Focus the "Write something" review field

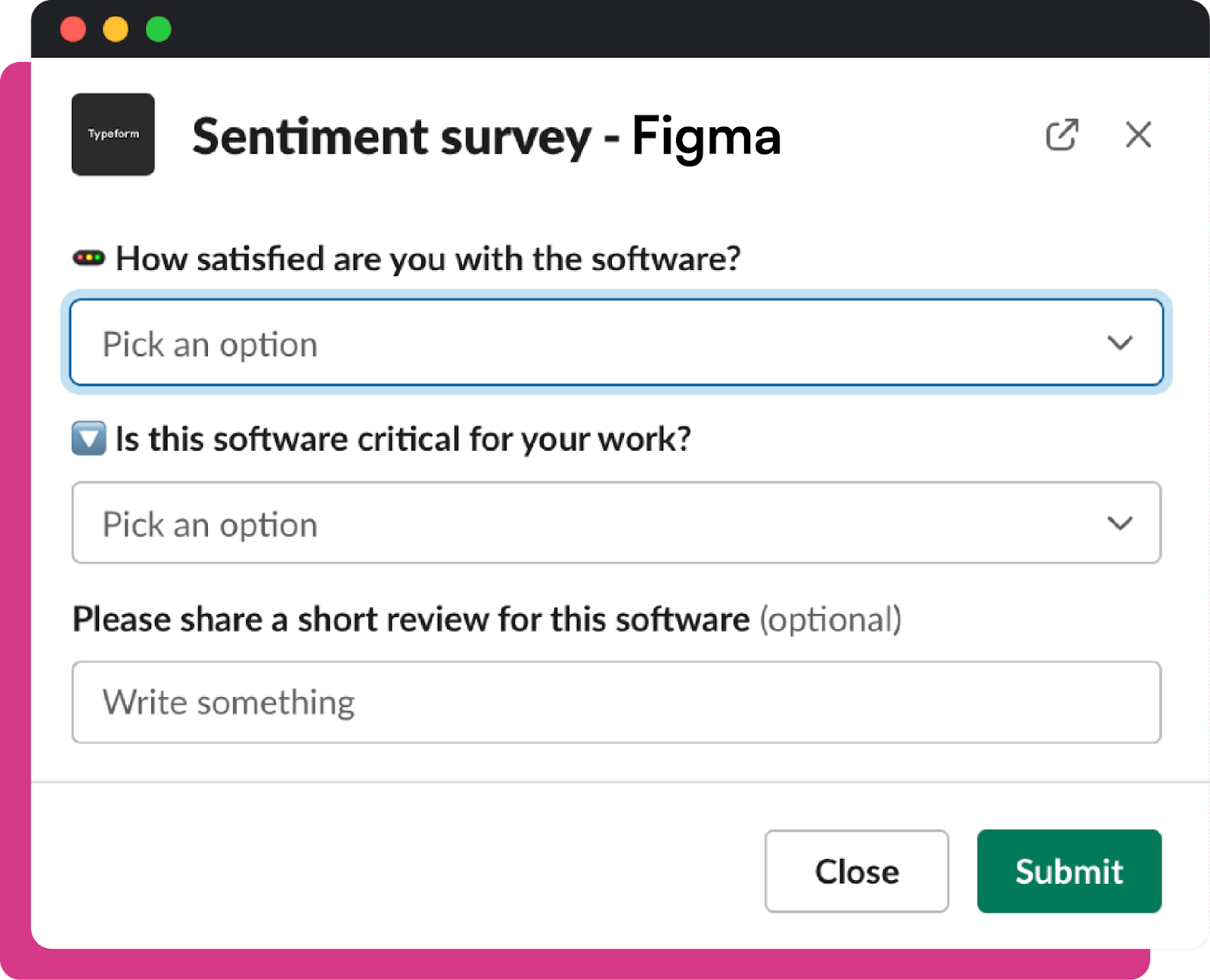616,702
